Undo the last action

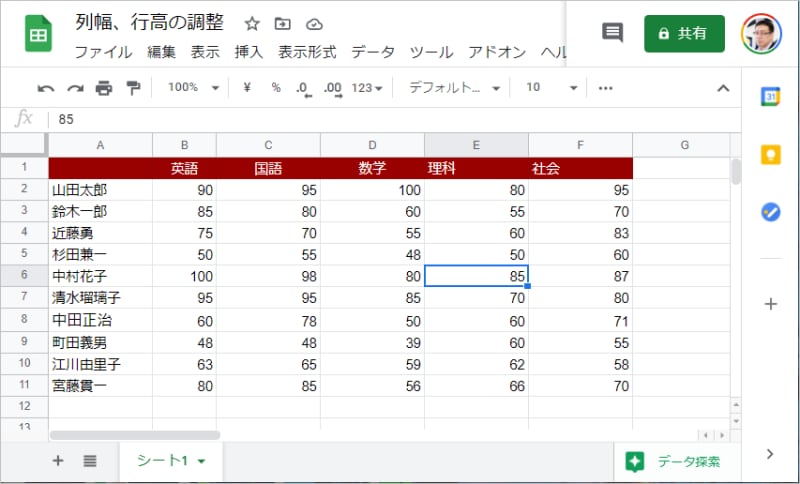pyautogui.click(x=46, y=88)
